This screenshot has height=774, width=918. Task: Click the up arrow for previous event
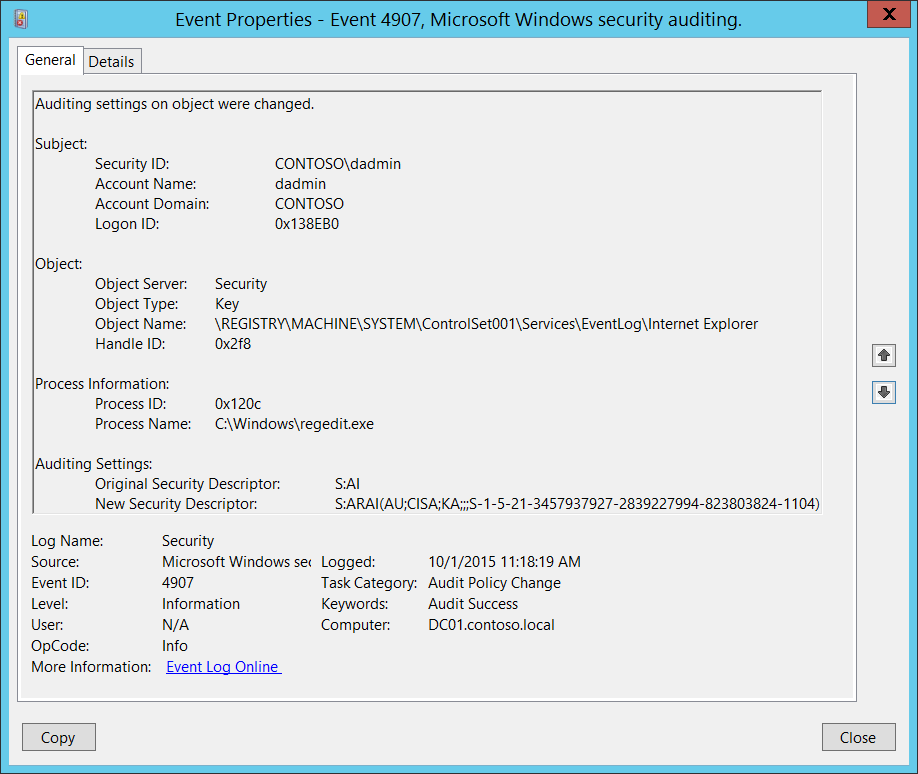click(x=883, y=355)
